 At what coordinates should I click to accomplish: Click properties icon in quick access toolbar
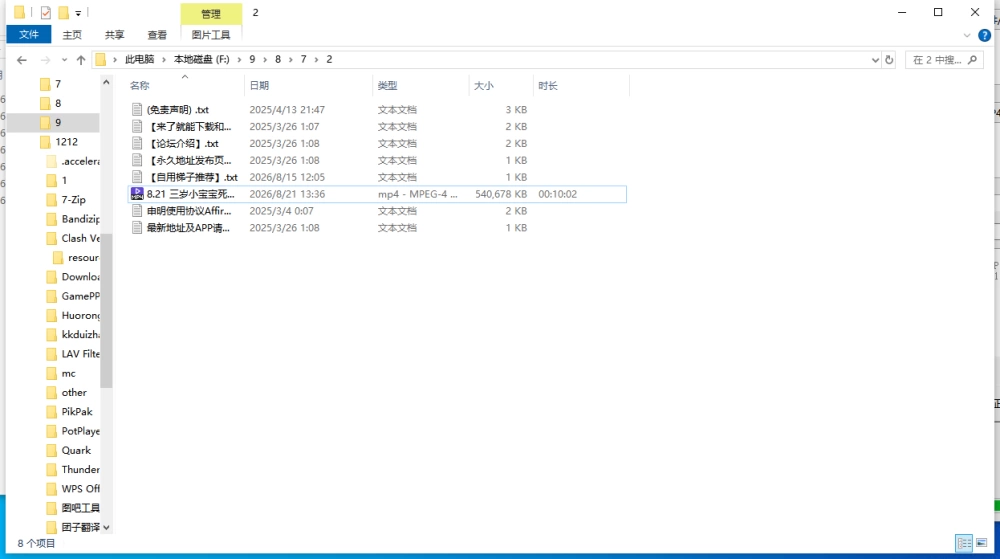click(45, 12)
